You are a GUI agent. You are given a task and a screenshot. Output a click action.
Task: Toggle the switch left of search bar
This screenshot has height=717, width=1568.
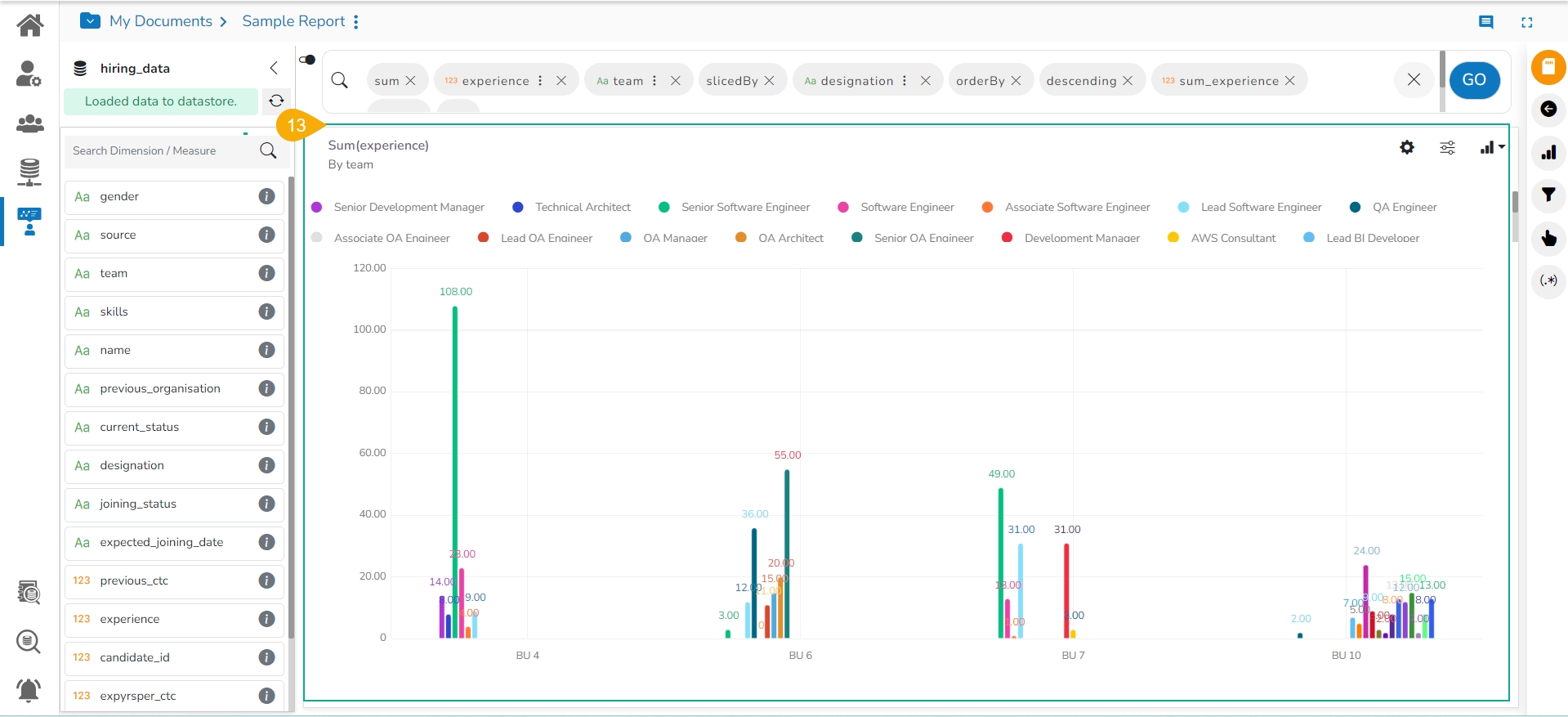click(307, 60)
